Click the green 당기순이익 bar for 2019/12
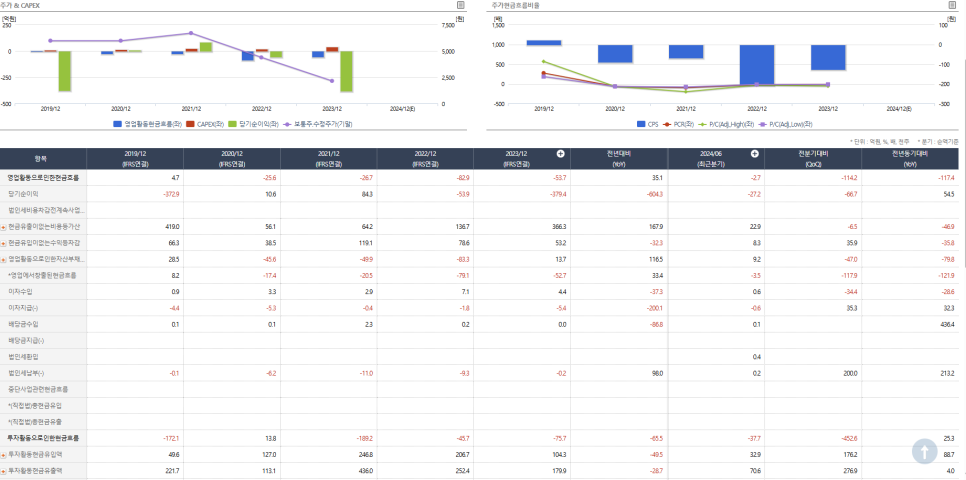966x480 pixels. (65, 71)
